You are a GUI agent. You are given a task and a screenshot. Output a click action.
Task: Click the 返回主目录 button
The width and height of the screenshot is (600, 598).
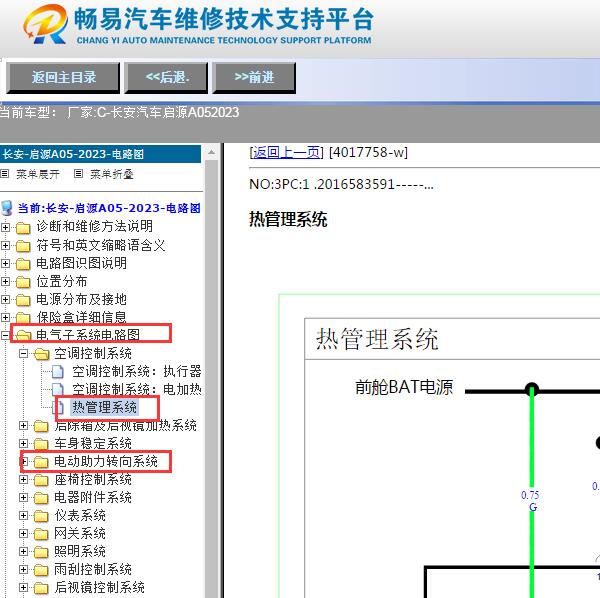click(x=63, y=78)
